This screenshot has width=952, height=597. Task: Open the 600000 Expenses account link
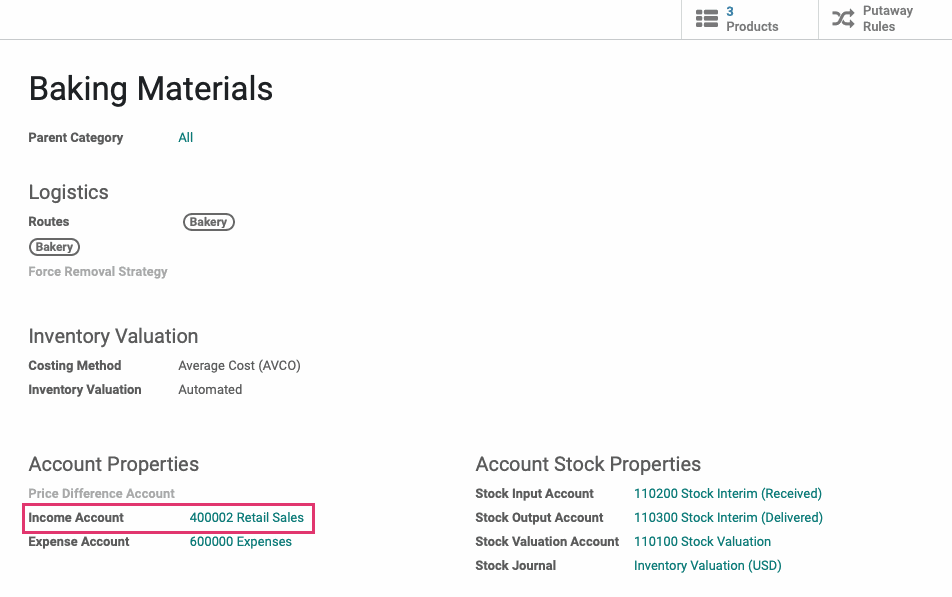(x=240, y=542)
